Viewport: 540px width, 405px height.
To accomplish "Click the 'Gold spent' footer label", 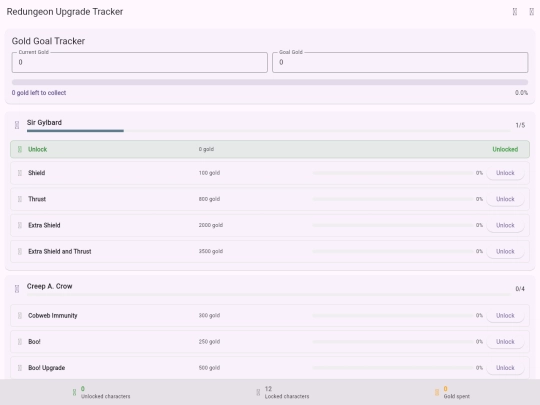I will pyautogui.click(x=457, y=396).
